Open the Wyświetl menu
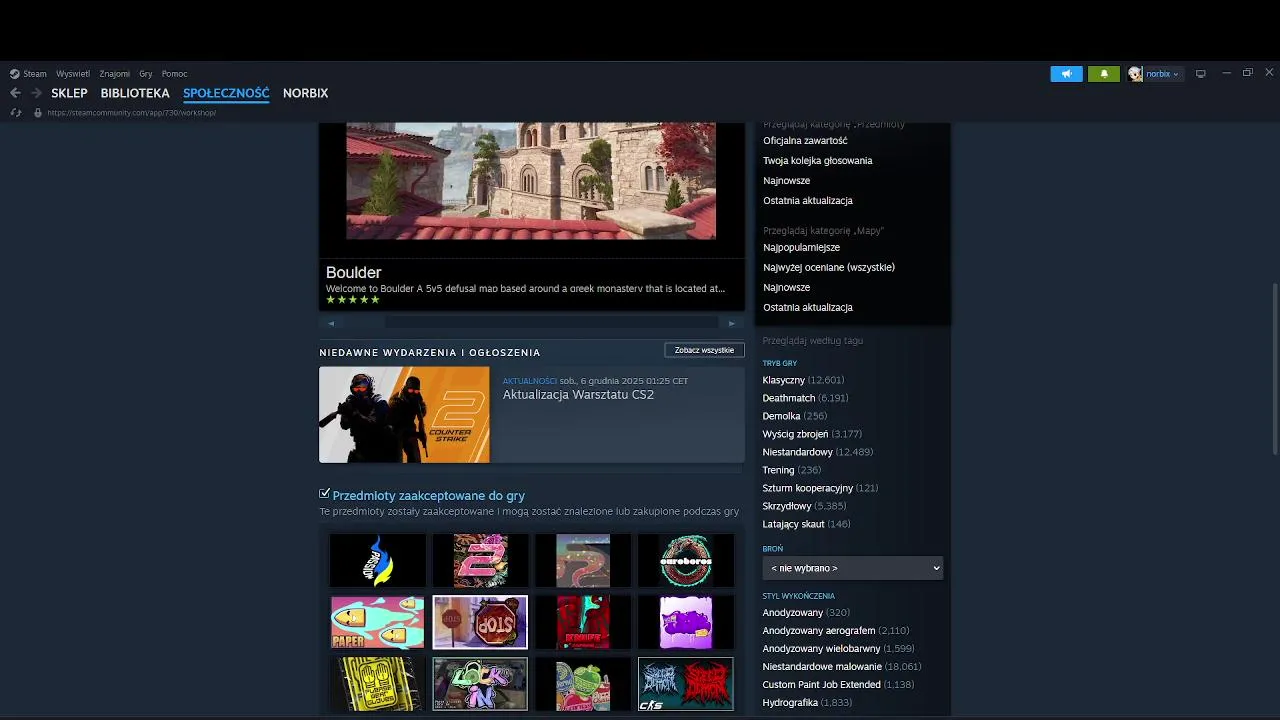Screen dimensions: 1280x720 73,74
